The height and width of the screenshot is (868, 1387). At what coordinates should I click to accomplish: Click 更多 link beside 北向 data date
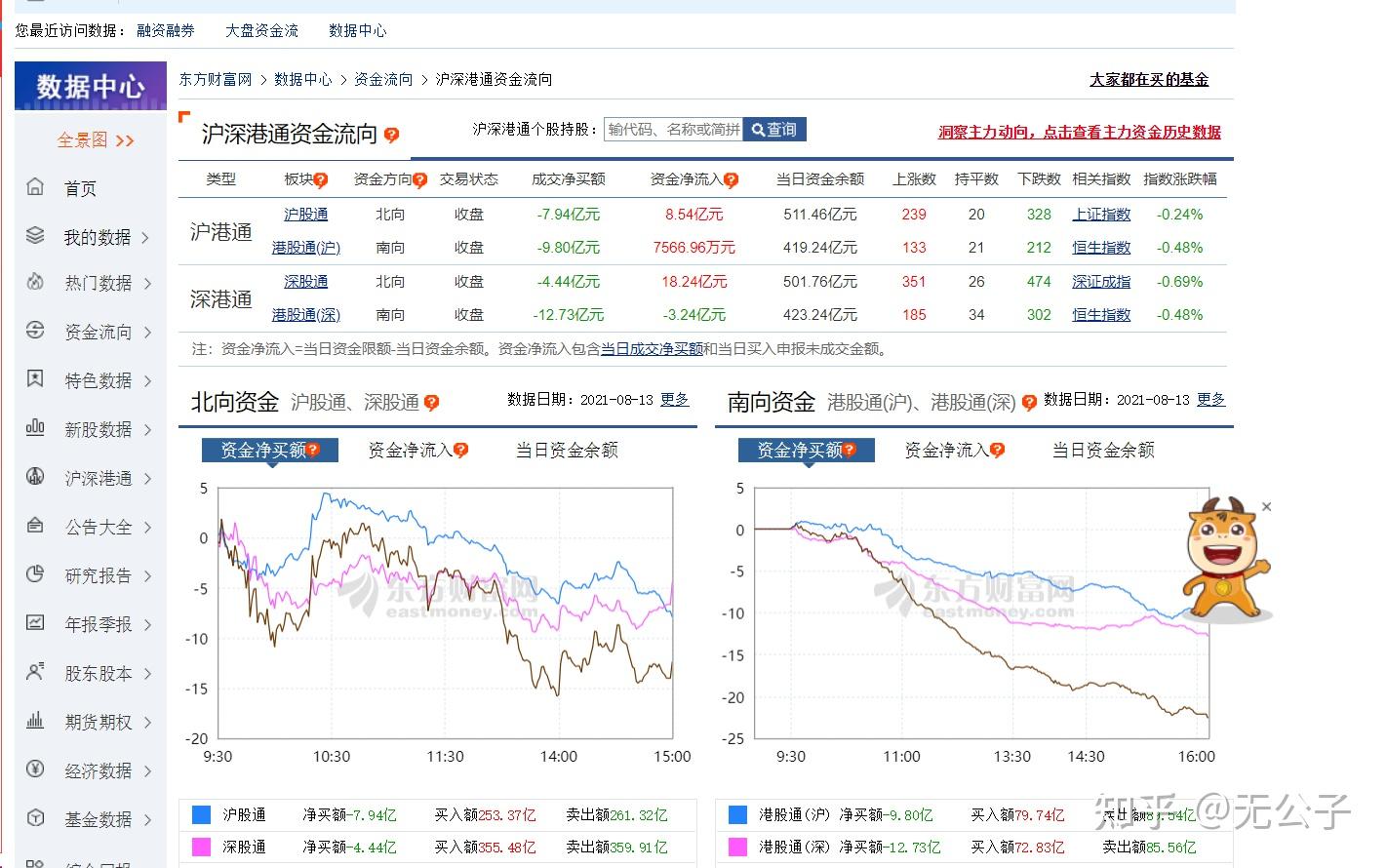(674, 399)
